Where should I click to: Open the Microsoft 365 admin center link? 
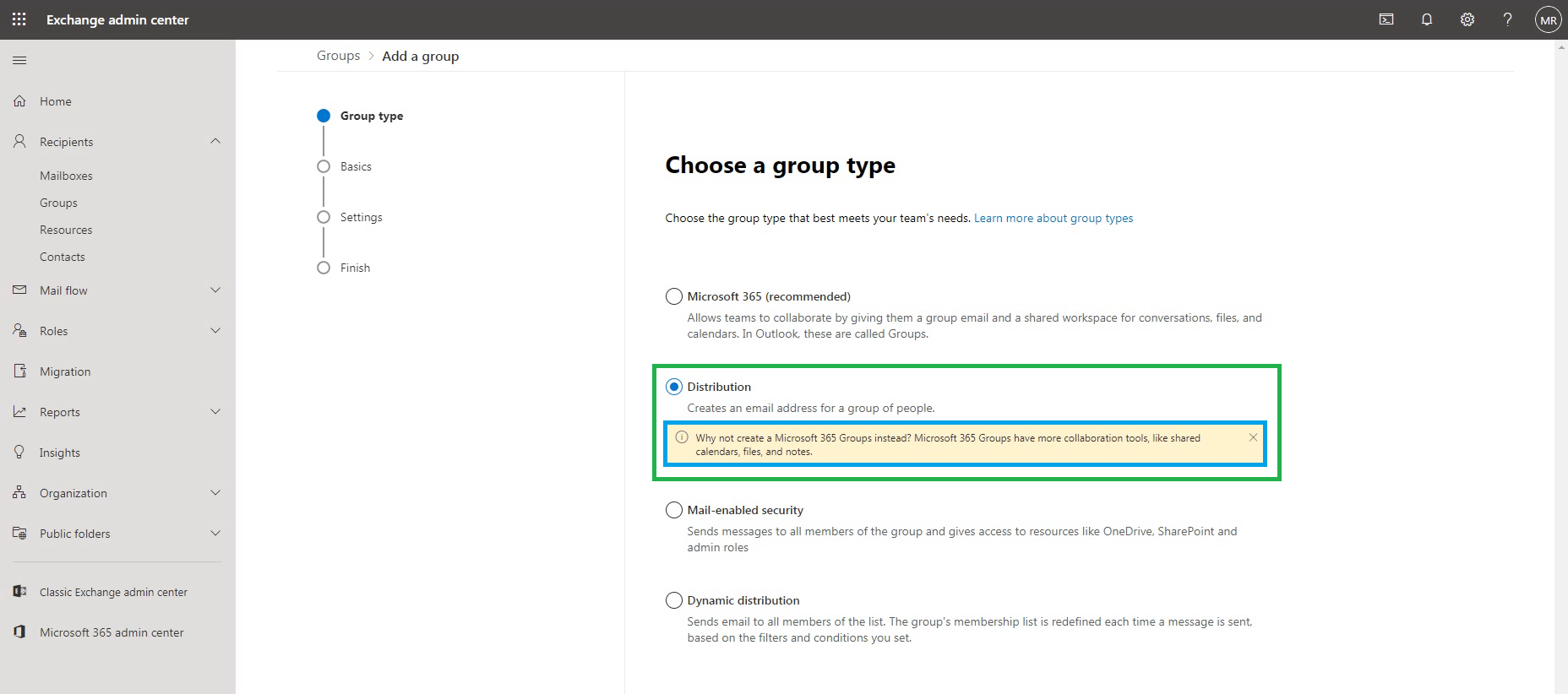pyautogui.click(x=112, y=632)
